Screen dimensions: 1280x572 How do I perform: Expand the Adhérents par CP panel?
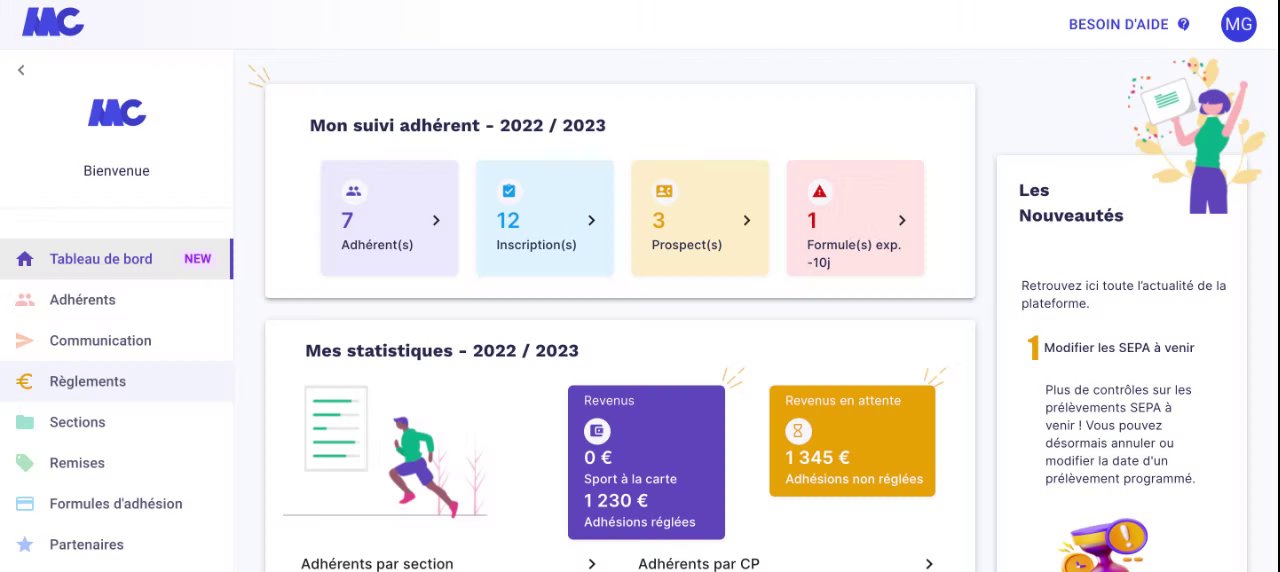tap(929, 564)
